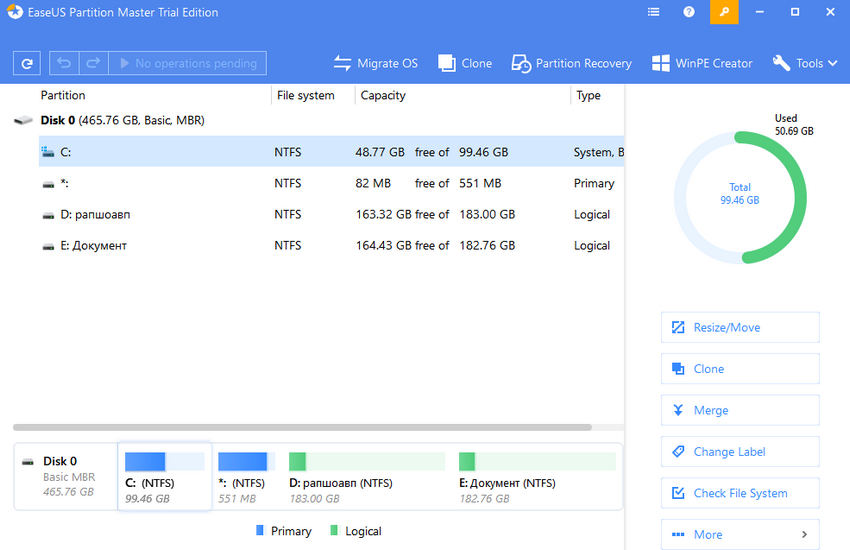Click the Change Label tag icon
Viewport: 850px width, 550px height.
[678, 451]
